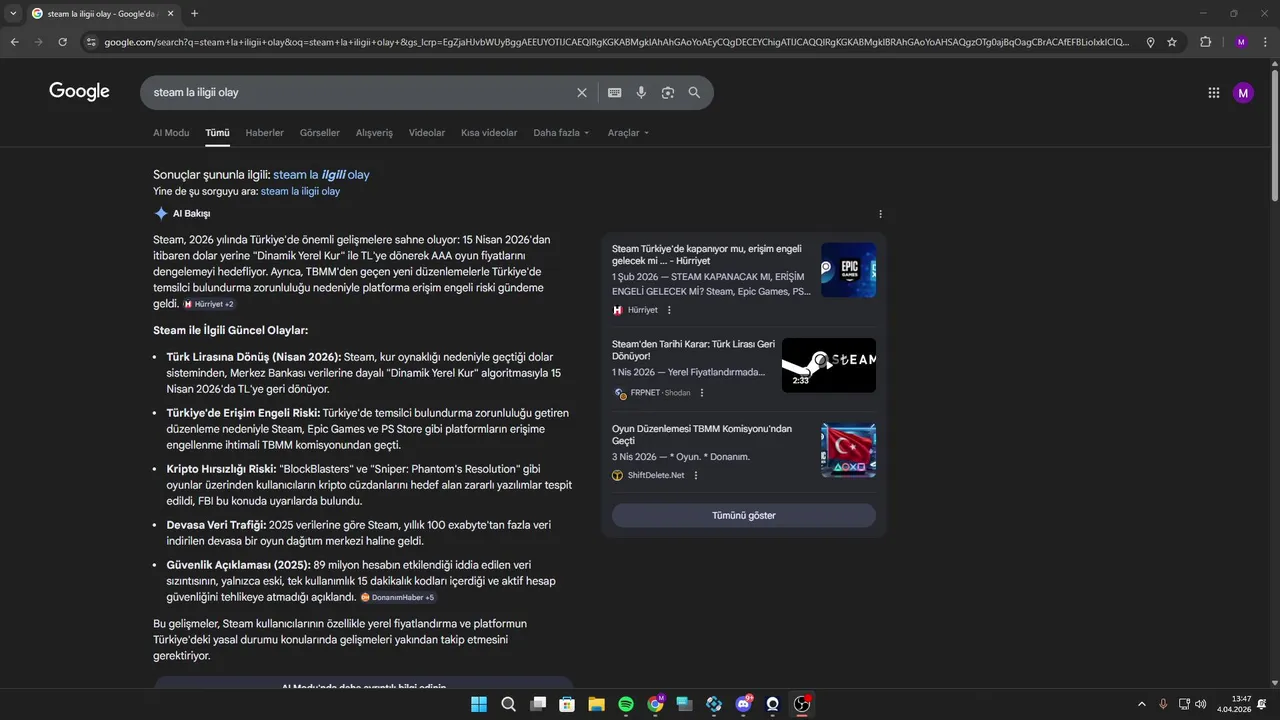
Task: Submit search with magnifier icon
Action: pos(694,92)
